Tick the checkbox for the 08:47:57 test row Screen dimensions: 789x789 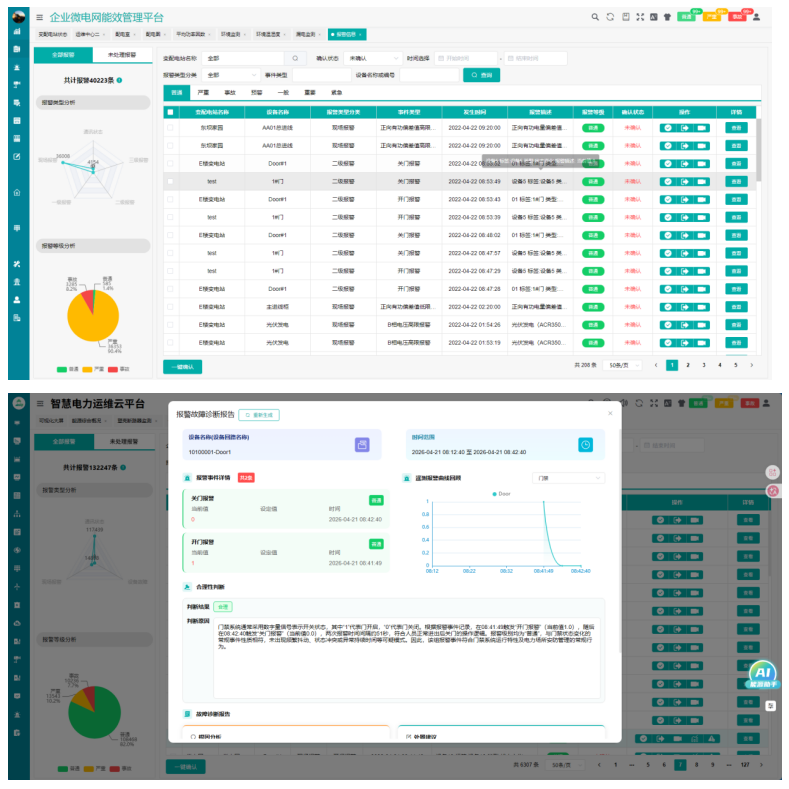click(171, 253)
